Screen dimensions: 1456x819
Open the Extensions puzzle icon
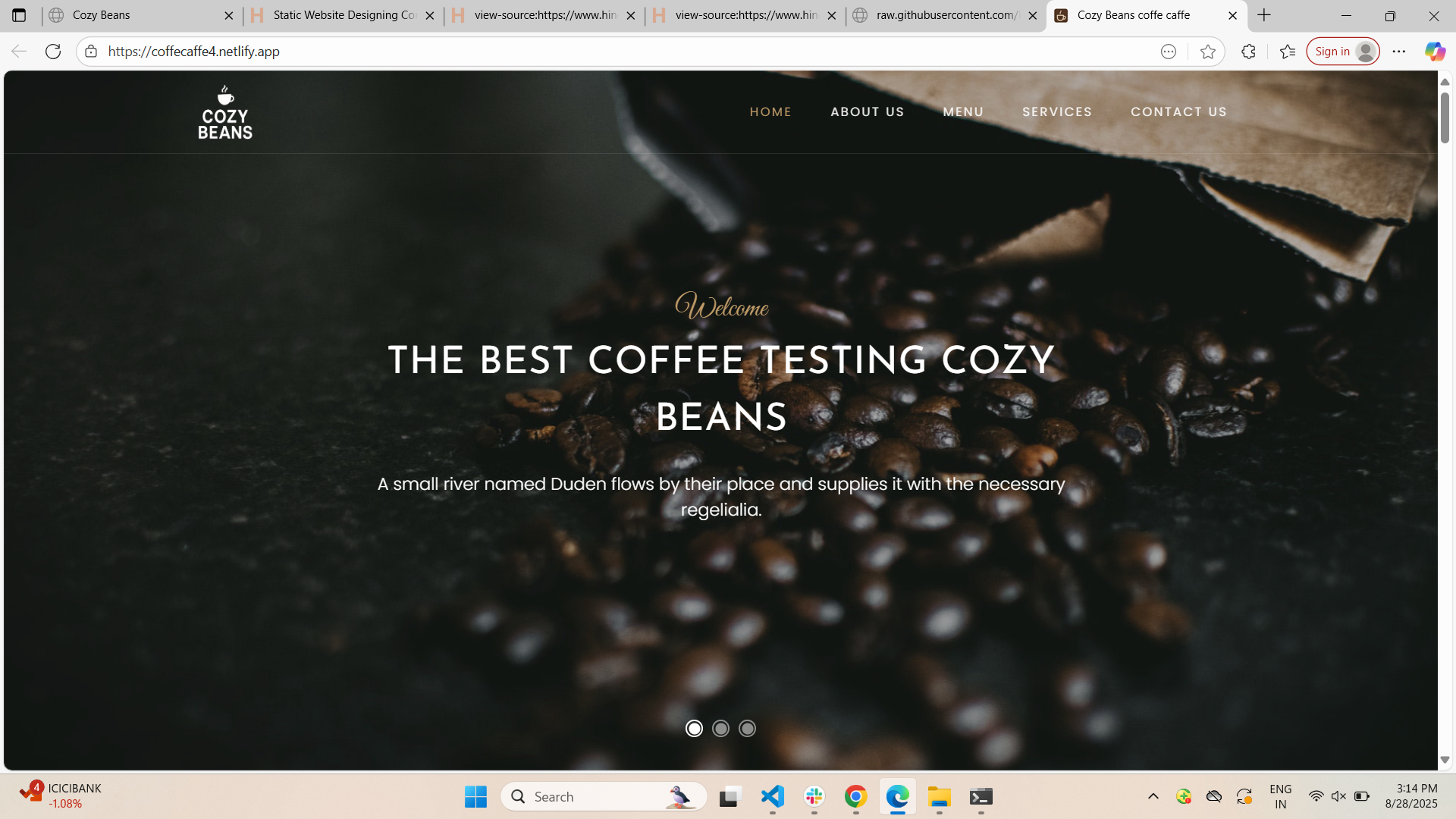(x=1248, y=52)
